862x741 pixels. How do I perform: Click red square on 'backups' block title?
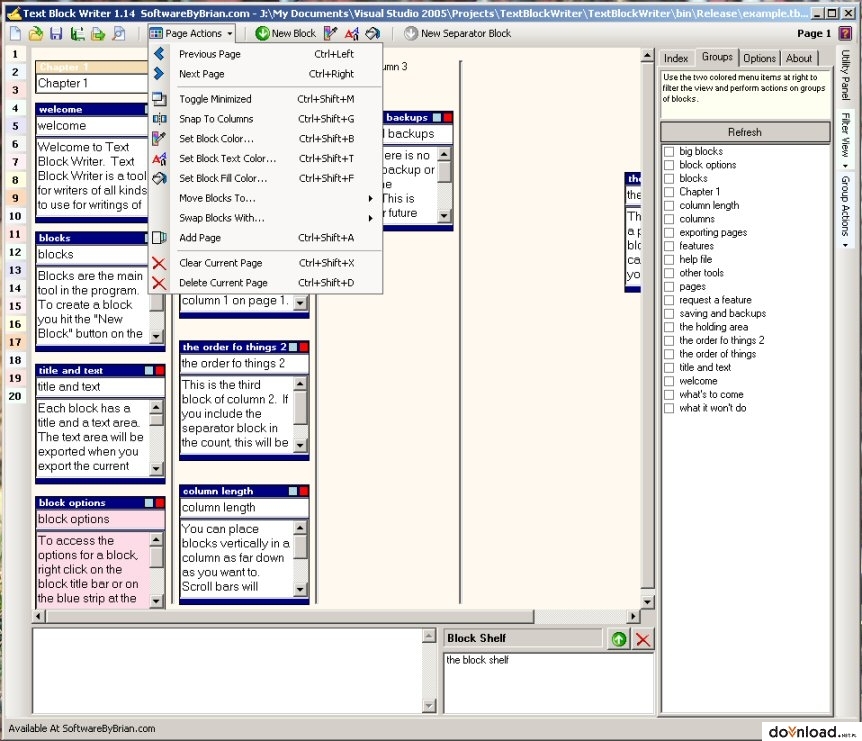pyautogui.click(x=448, y=117)
